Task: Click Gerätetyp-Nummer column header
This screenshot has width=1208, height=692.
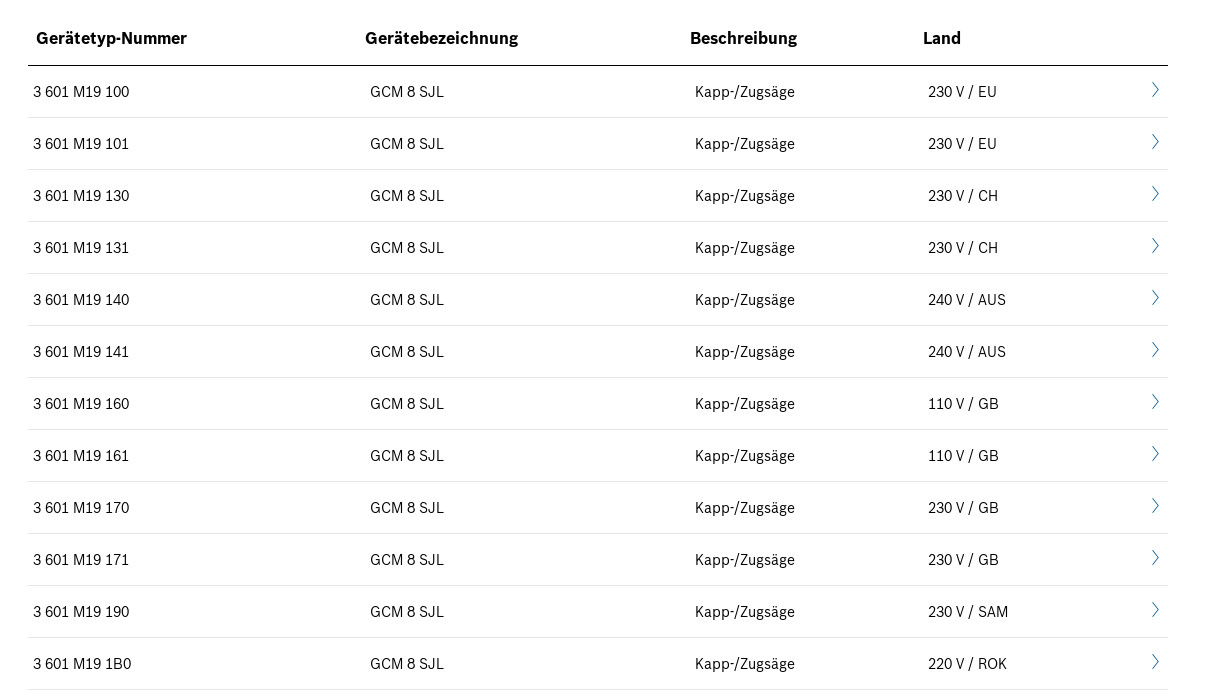Action: click(111, 38)
